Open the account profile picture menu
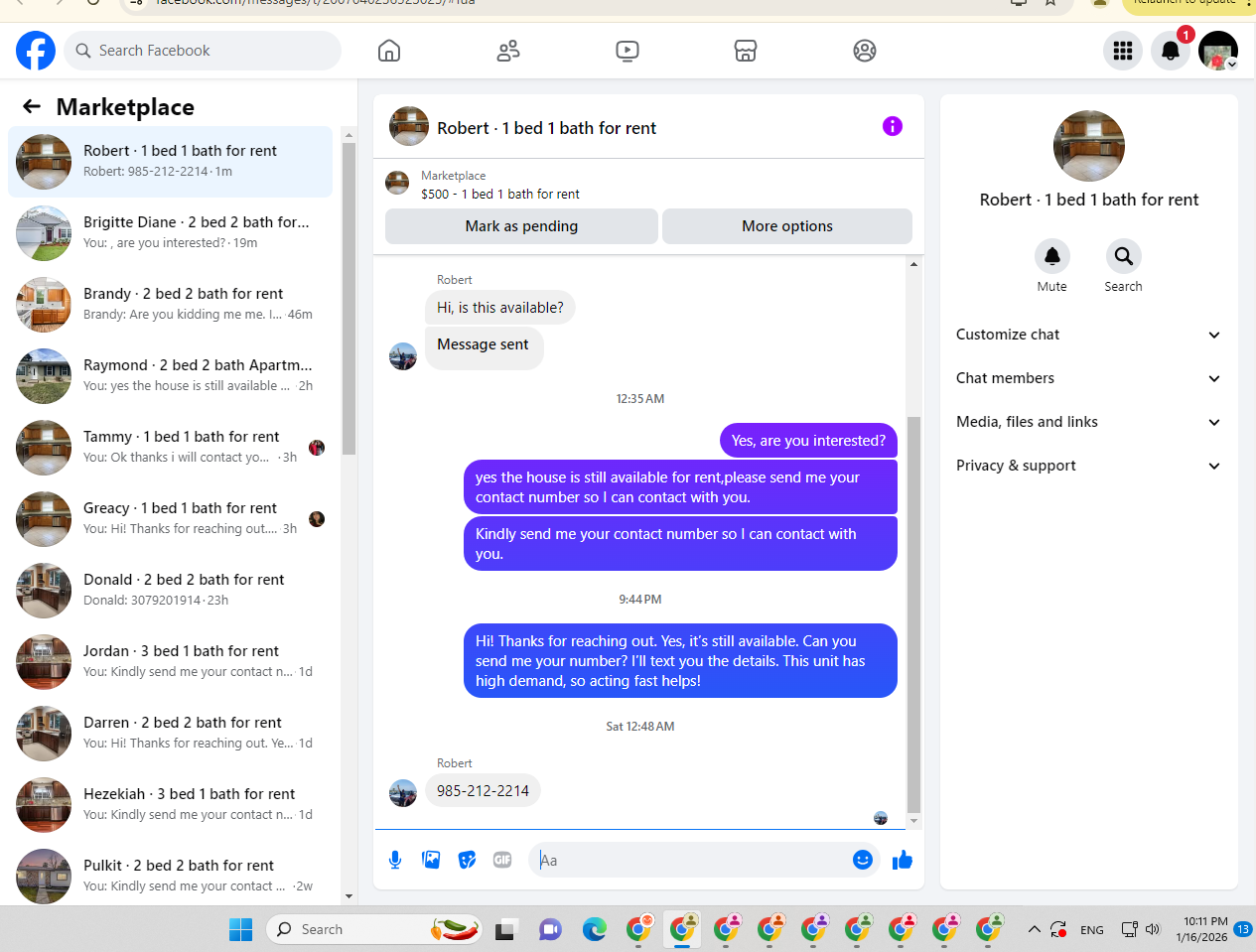 [x=1218, y=51]
